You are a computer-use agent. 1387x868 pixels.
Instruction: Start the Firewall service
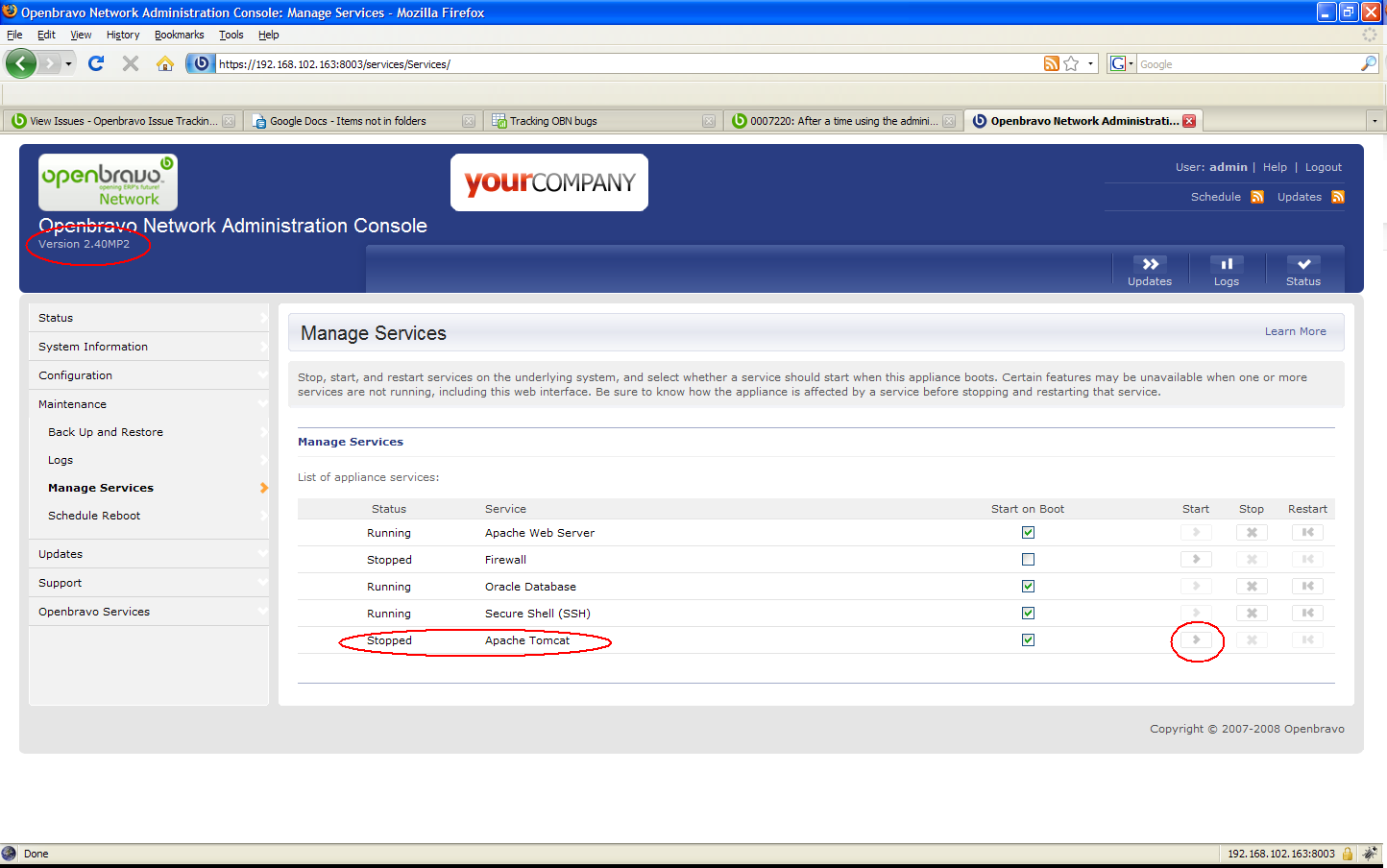click(1196, 560)
